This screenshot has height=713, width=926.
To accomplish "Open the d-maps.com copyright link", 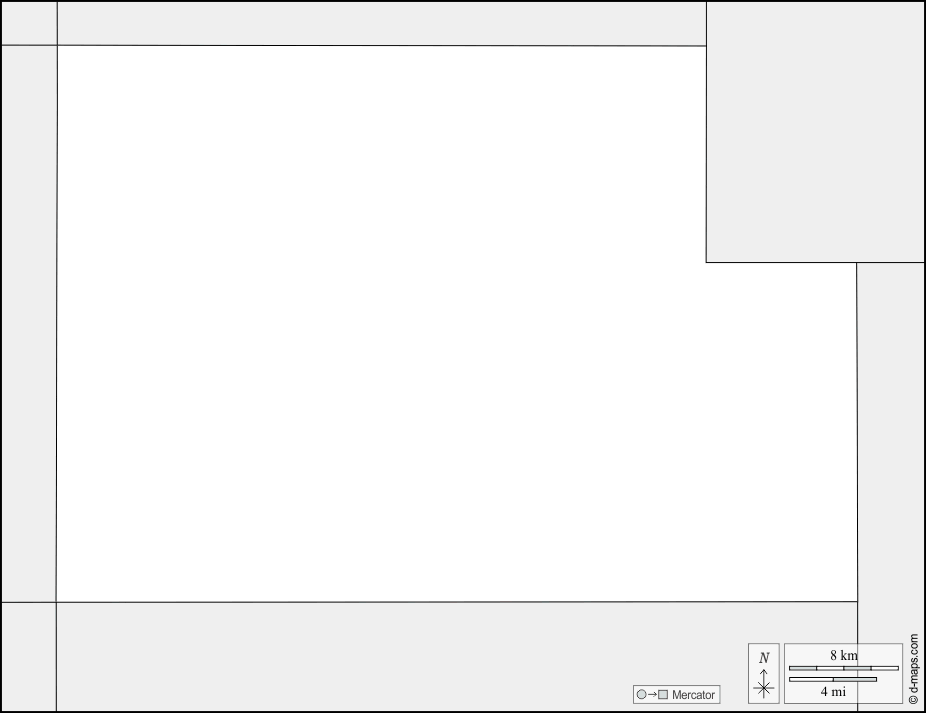I will [x=914, y=669].
